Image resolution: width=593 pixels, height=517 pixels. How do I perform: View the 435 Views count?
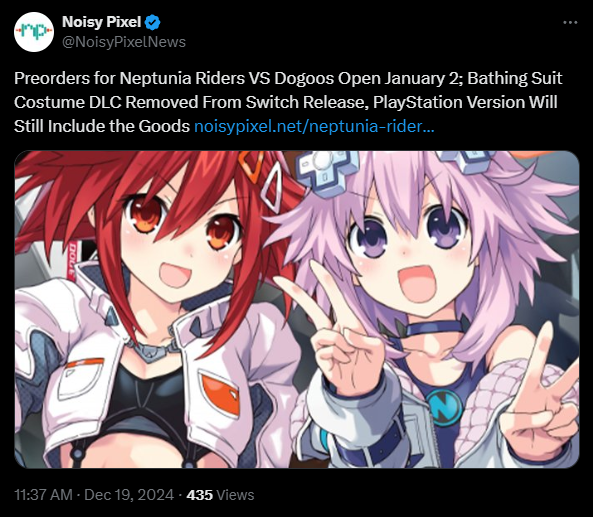[199, 495]
